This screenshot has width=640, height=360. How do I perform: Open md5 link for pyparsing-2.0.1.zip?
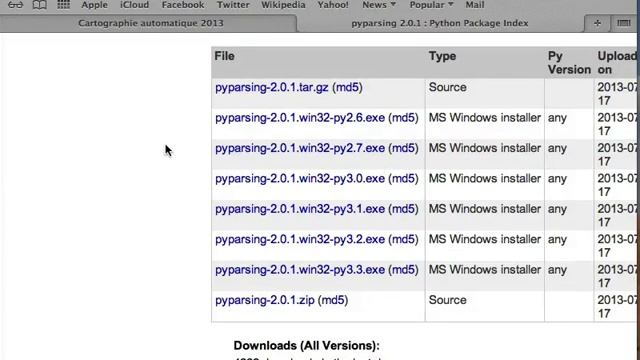(x=333, y=300)
